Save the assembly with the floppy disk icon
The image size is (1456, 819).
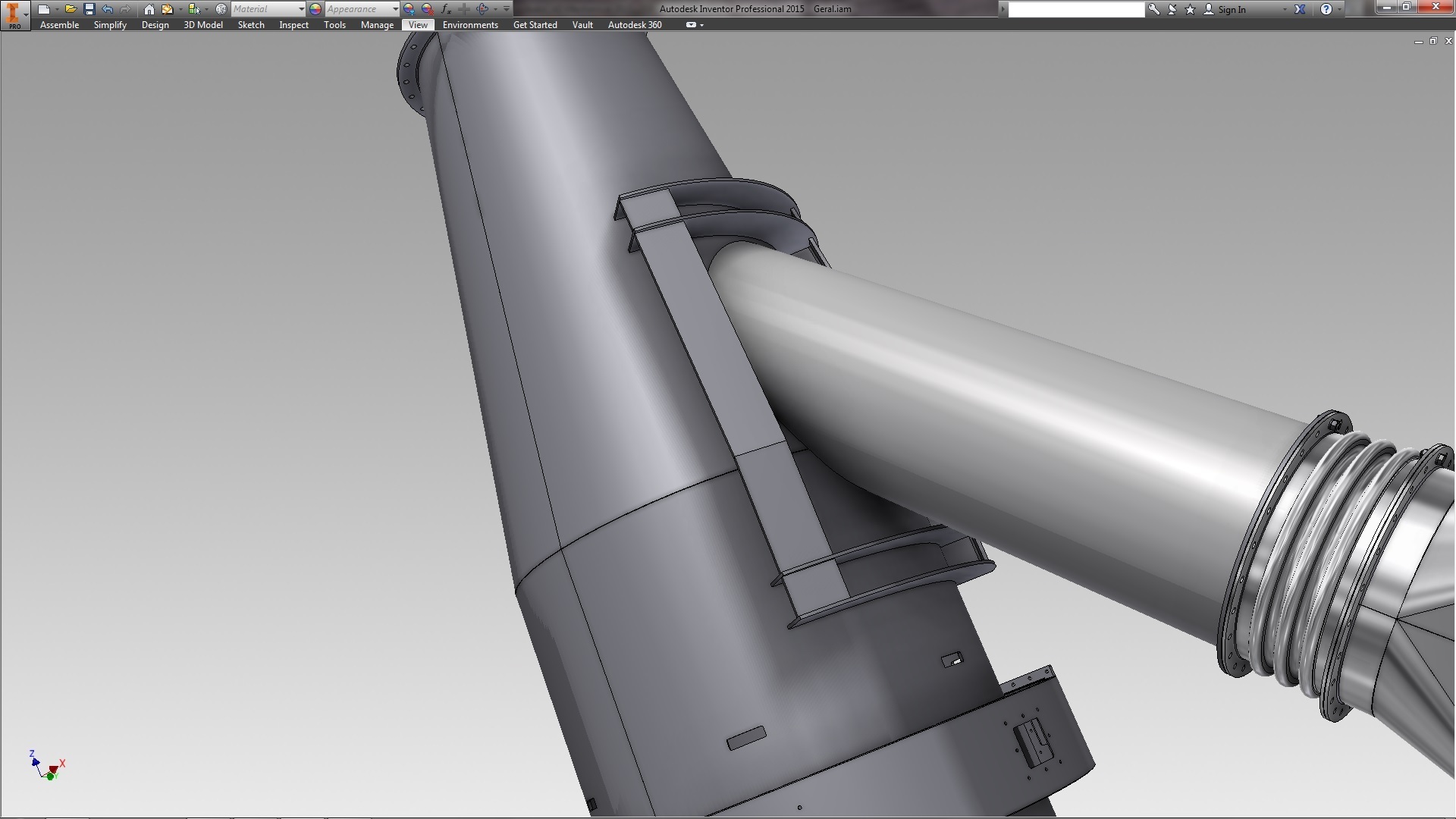point(89,9)
